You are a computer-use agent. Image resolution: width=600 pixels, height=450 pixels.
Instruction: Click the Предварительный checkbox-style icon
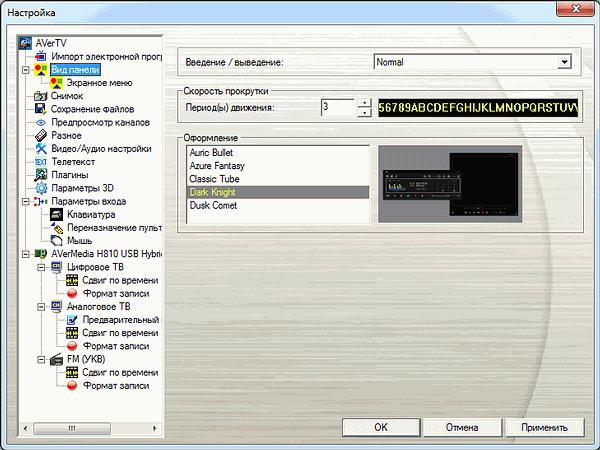[x=72, y=320]
